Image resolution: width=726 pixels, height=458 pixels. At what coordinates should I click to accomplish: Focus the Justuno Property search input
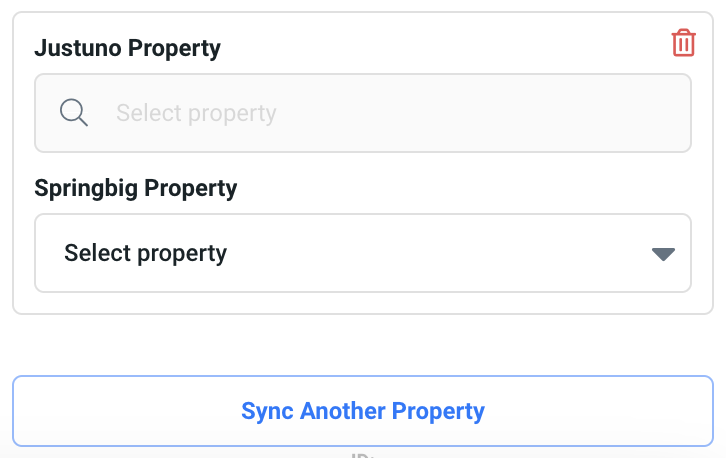pos(362,113)
